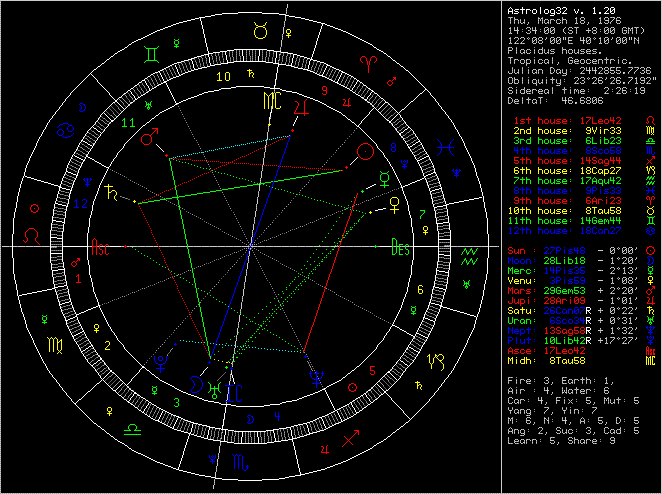Click the red Leo sign glyph on the wheel
The image size is (662, 494).
pos(31,236)
